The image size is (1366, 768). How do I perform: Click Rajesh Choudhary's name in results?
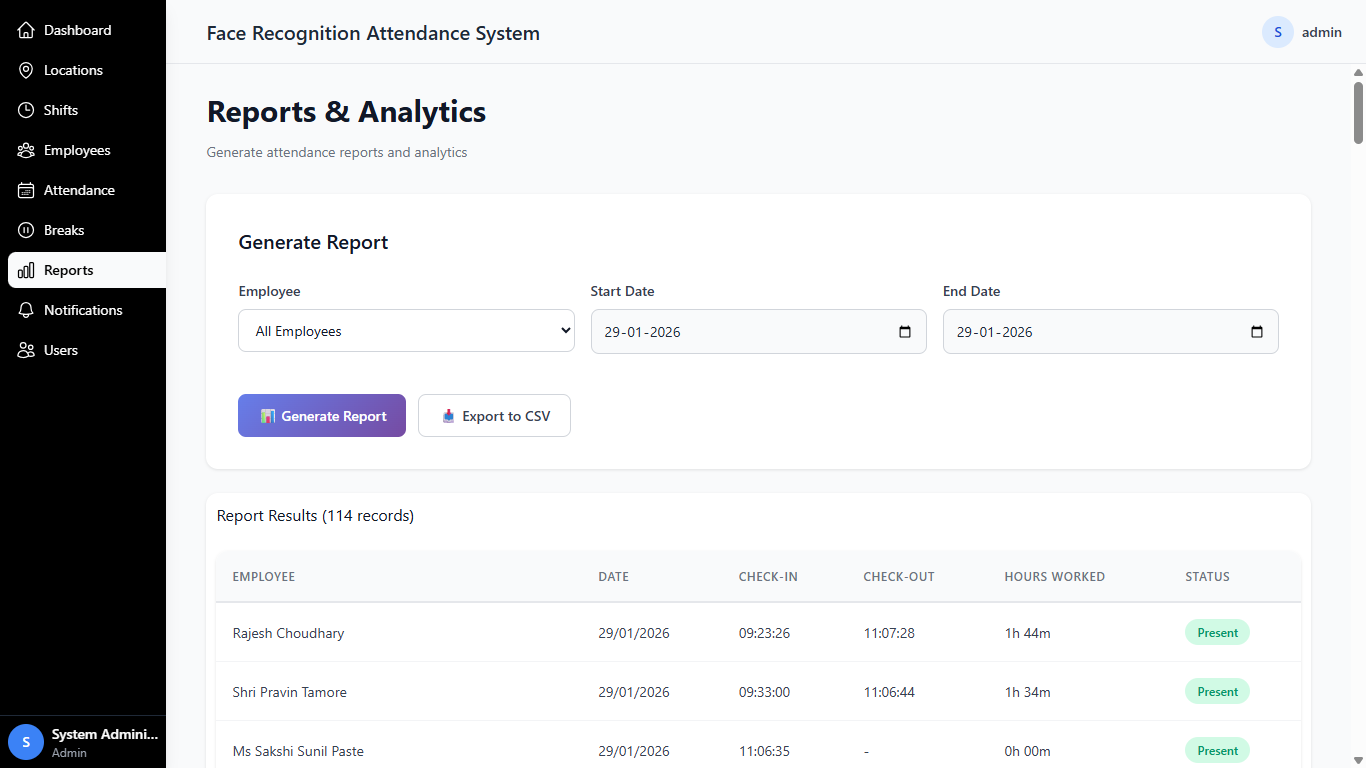point(288,632)
